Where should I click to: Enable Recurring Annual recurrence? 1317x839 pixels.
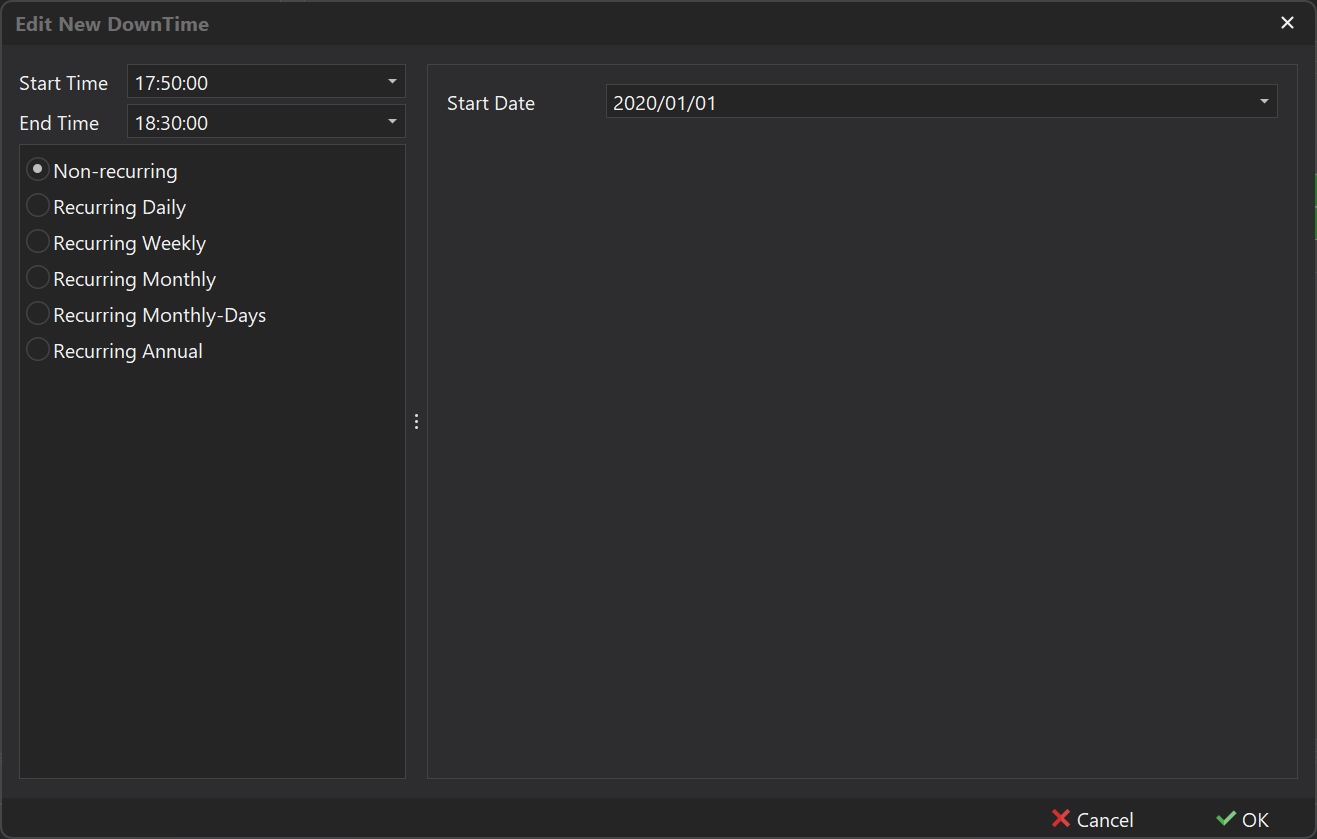[x=37, y=349]
